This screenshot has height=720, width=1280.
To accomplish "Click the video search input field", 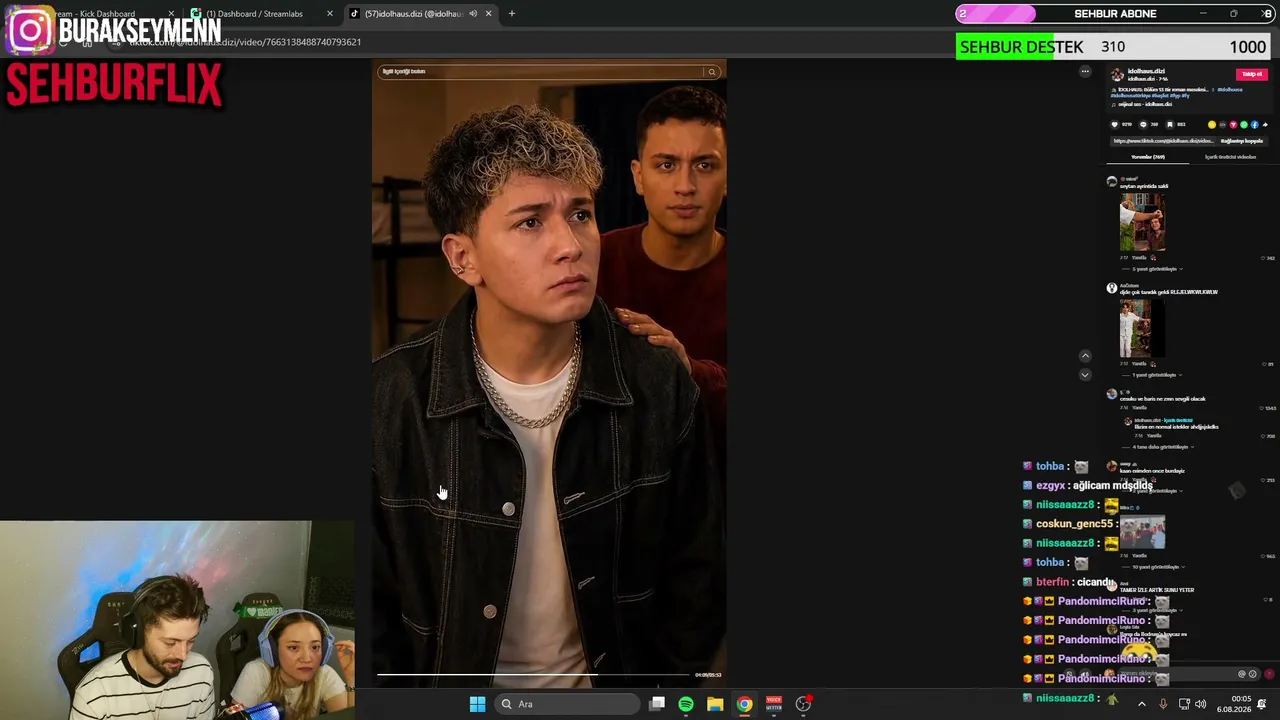I will coord(541,72).
